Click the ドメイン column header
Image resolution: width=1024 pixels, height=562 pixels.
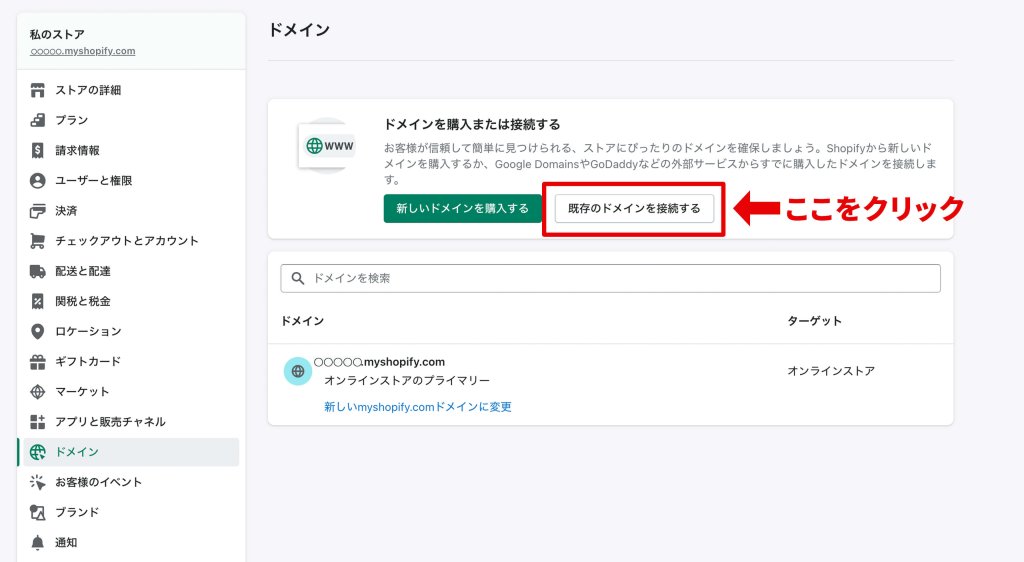point(302,321)
